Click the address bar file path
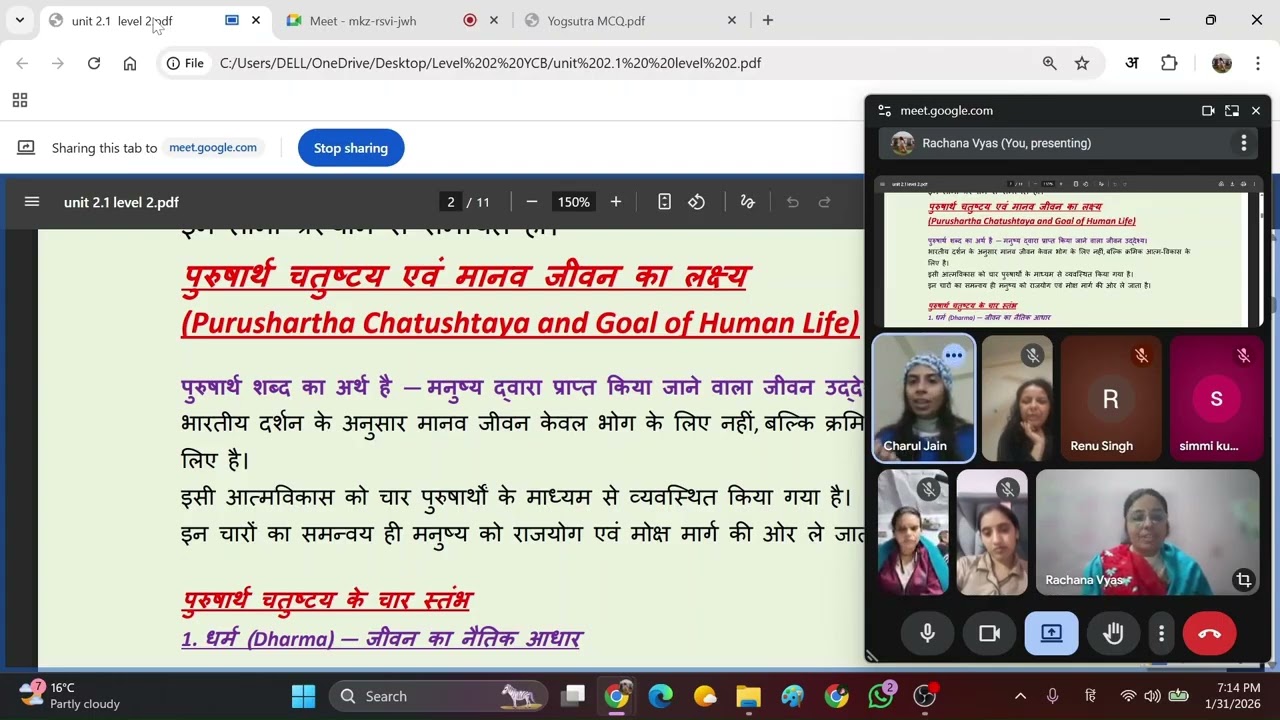This screenshot has width=1280, height=720. [490, 63]
